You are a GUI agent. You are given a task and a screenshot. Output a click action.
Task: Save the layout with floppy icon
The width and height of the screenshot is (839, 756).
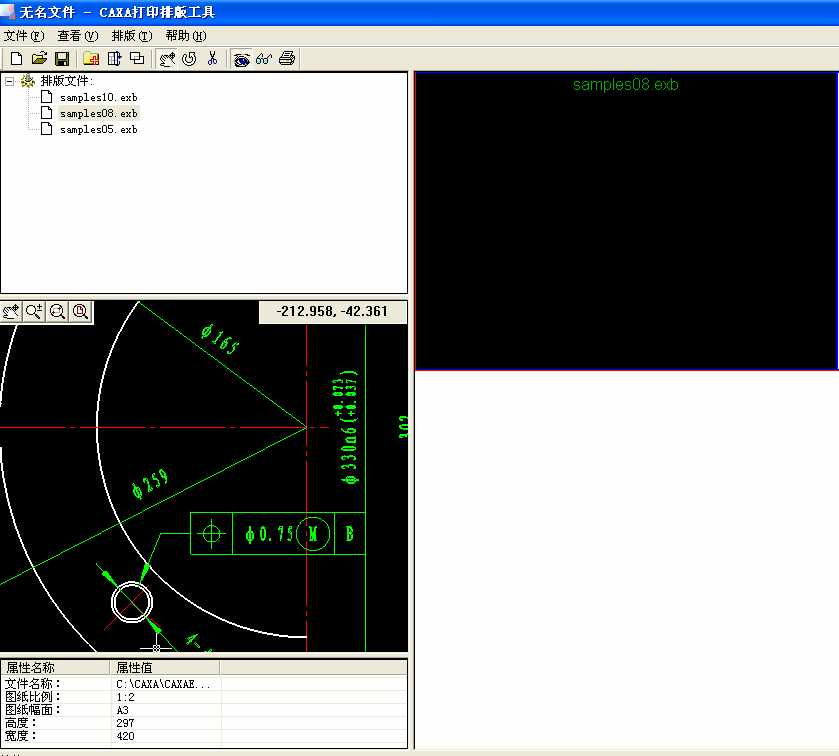tap(62, 58)
